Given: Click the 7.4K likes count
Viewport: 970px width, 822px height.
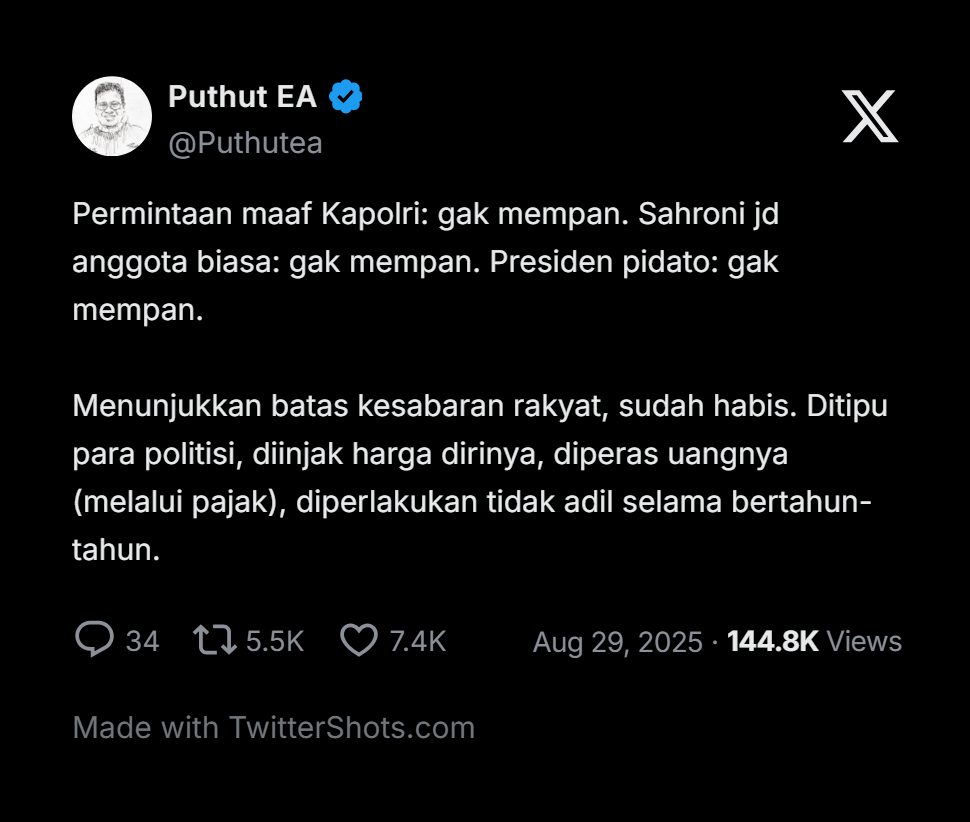Looking at the screenshot, I should [x=417, y=641].
